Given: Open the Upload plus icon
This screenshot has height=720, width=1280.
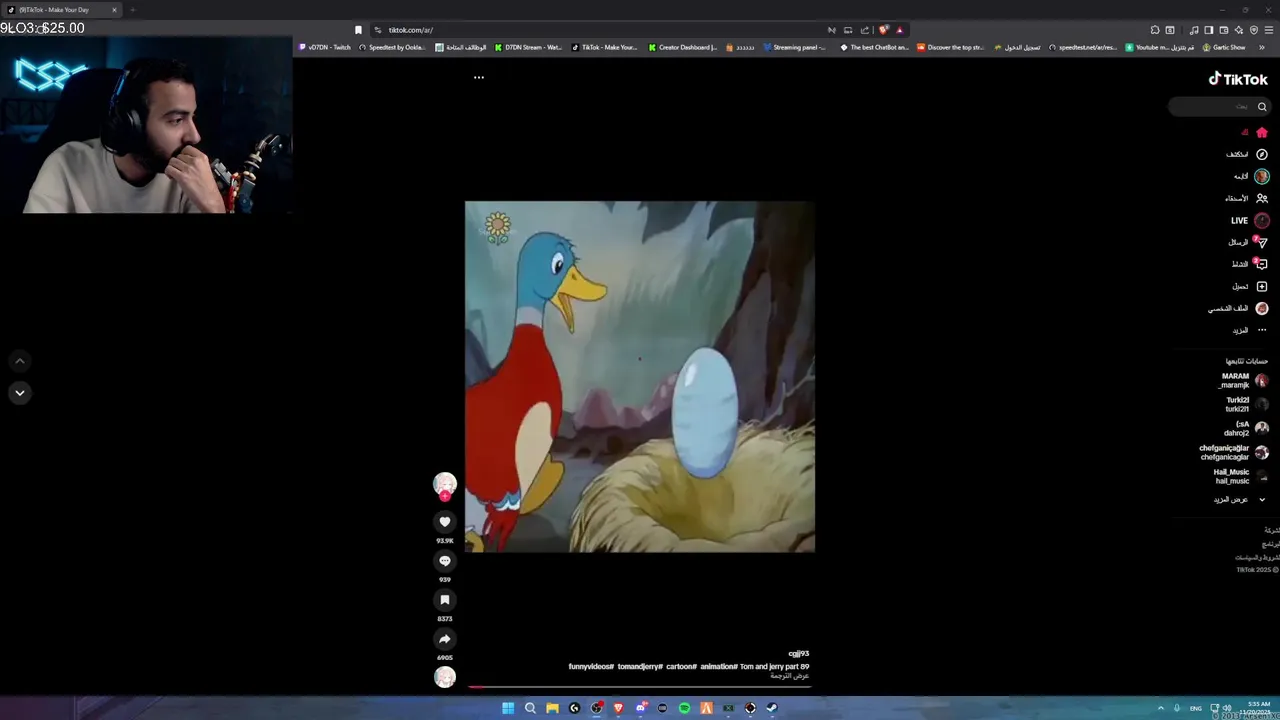Looking at the screenshot, I should click(1262, 286).
